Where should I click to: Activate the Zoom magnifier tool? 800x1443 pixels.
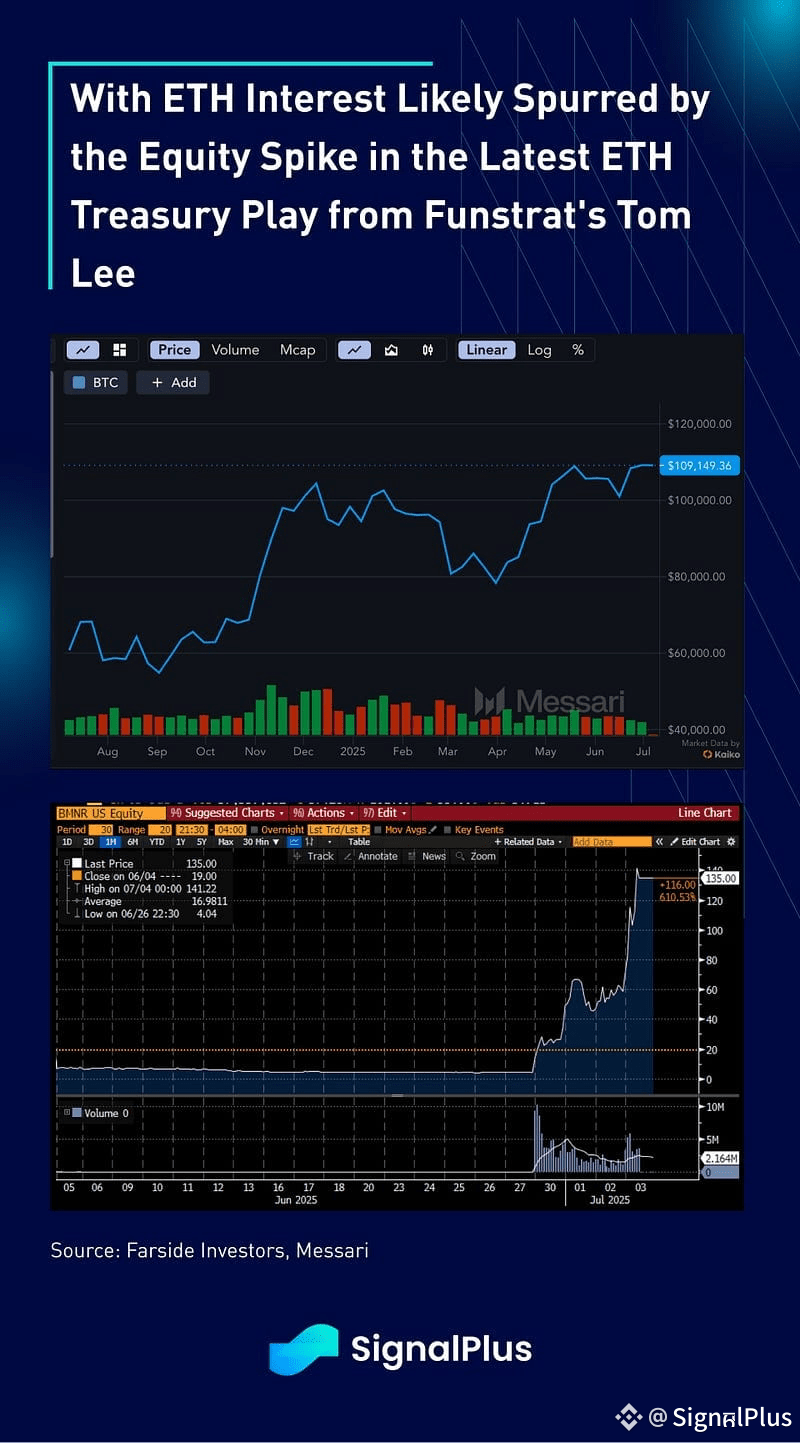click(x=476, y=856)
